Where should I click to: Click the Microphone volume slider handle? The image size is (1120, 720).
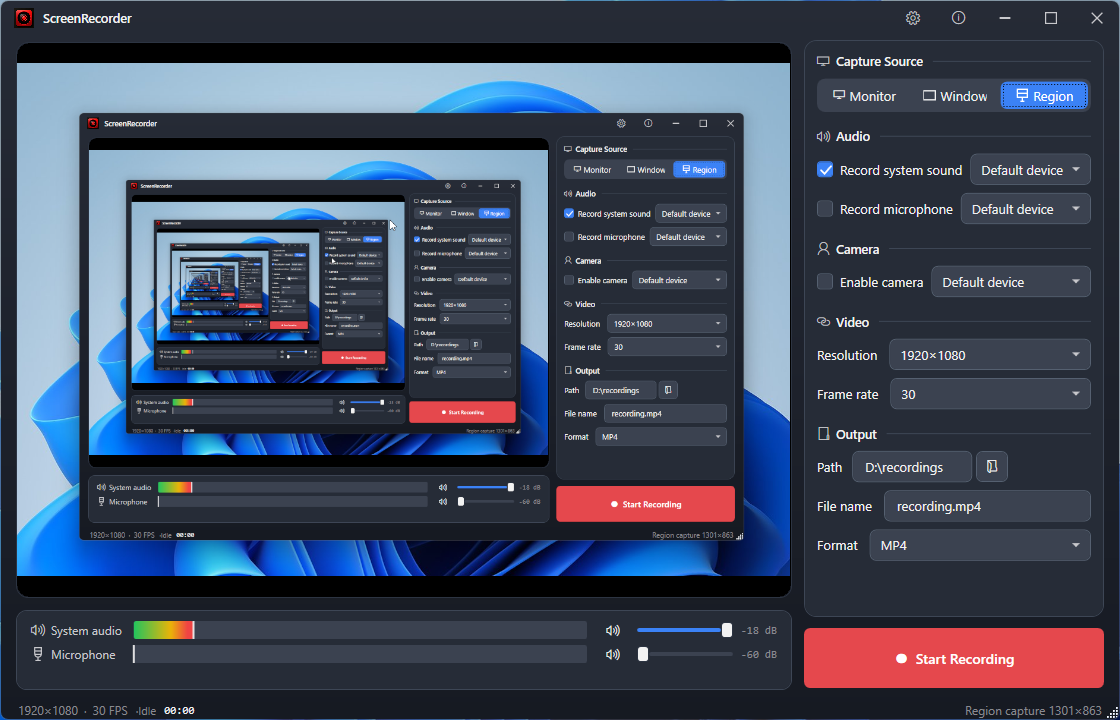coord(643,654)
